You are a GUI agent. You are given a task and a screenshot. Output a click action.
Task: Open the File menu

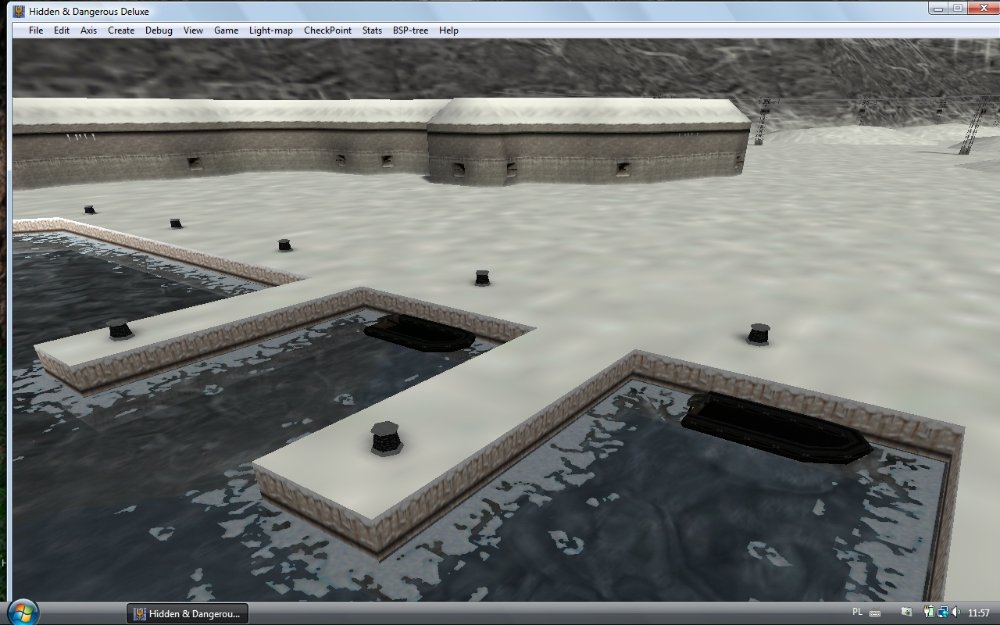pos(36,30)
